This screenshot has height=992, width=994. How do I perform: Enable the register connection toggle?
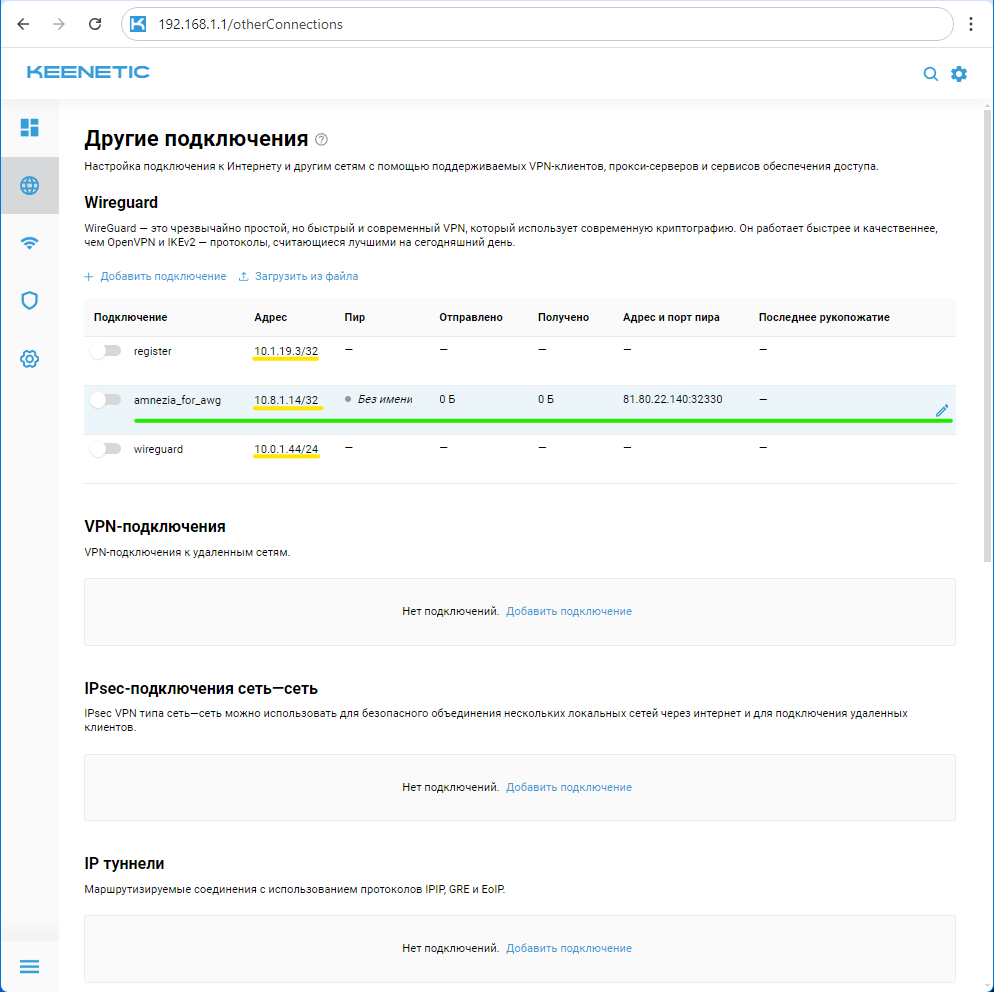(105, 351)
